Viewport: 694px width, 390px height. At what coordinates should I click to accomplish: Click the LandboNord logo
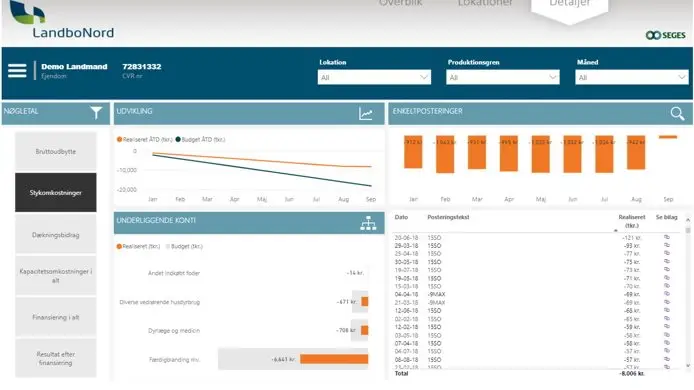(62, 19)
